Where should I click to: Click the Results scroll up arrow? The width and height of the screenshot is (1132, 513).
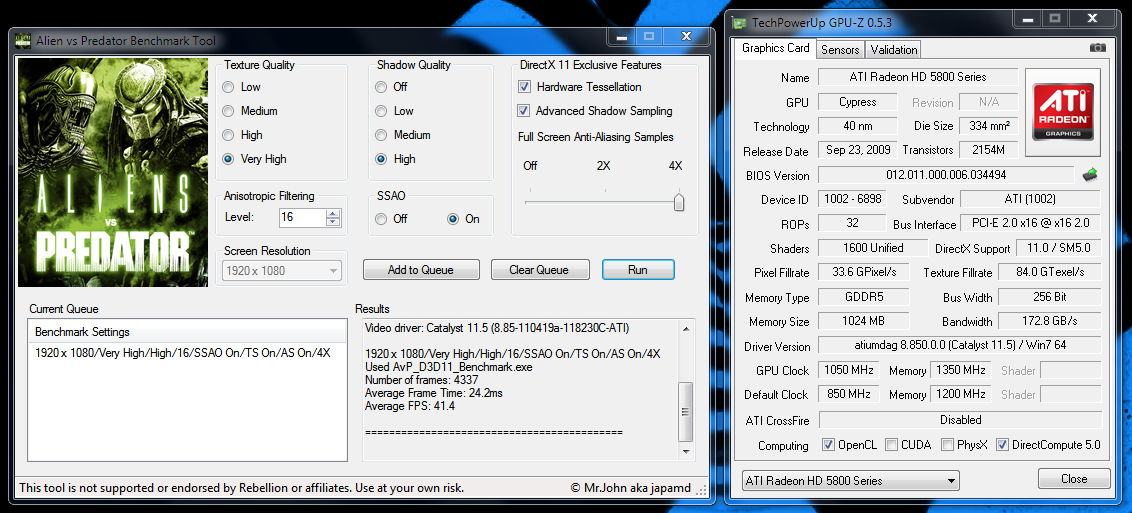(687, 328)
